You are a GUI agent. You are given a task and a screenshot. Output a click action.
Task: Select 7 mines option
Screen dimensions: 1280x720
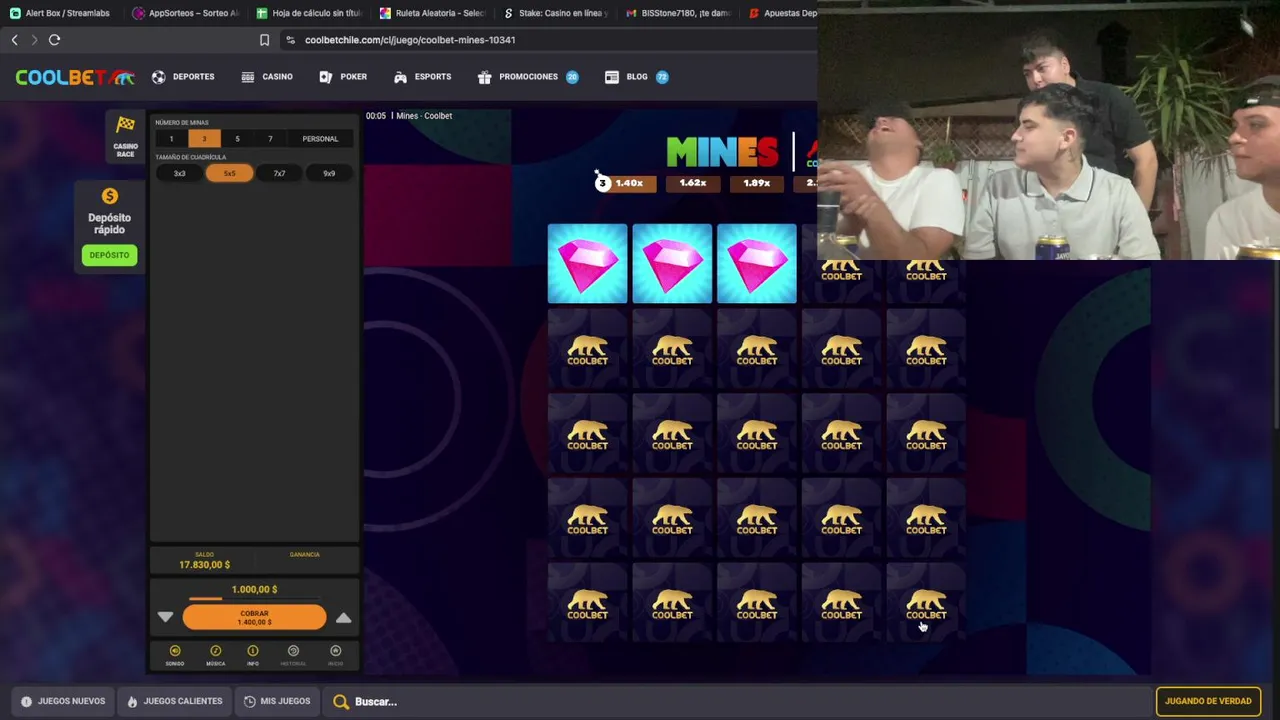(x=270, y=139)
